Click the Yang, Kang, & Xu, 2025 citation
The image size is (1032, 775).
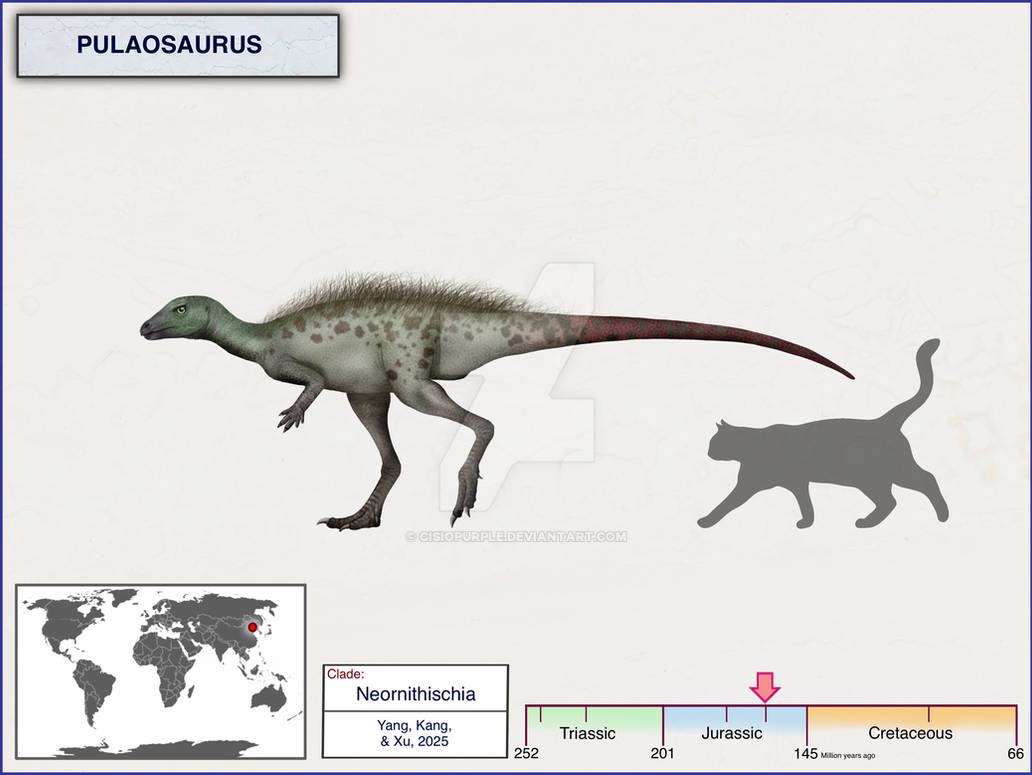click(x=415, y=733)
